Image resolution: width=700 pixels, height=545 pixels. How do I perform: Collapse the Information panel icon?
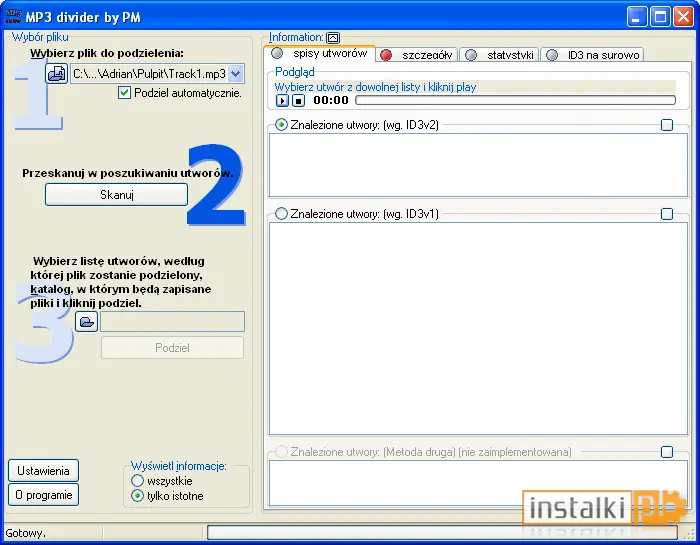333,38
